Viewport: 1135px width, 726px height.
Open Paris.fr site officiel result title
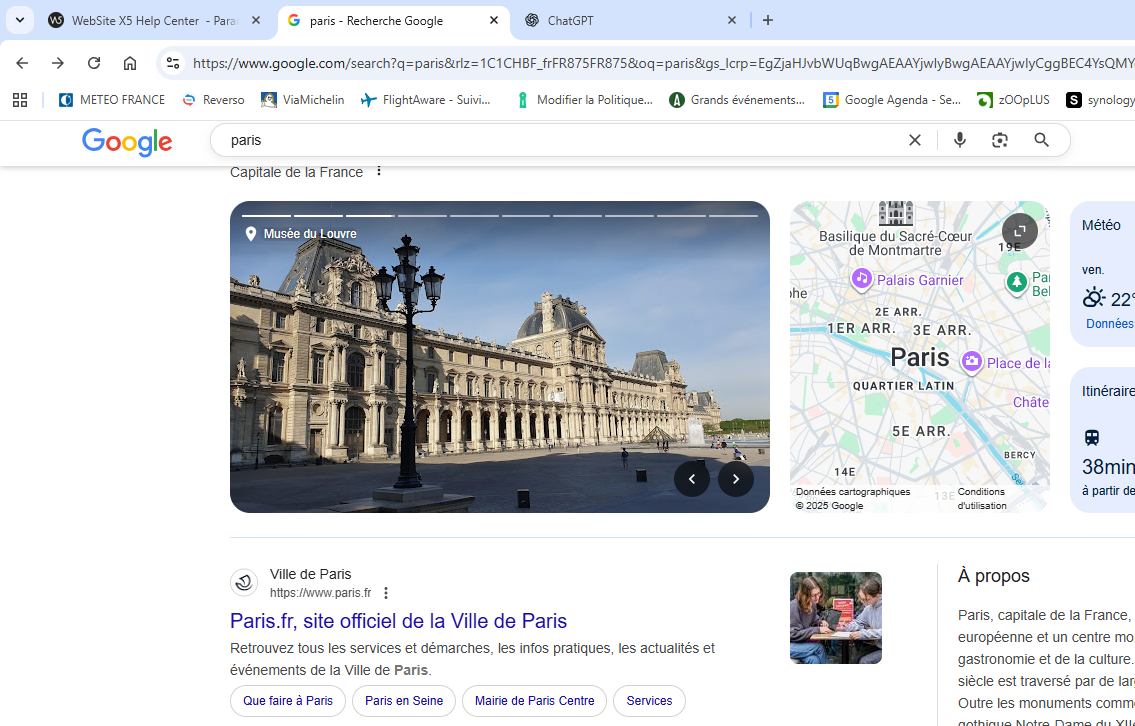pyautogui.click(x=398, y=621)
